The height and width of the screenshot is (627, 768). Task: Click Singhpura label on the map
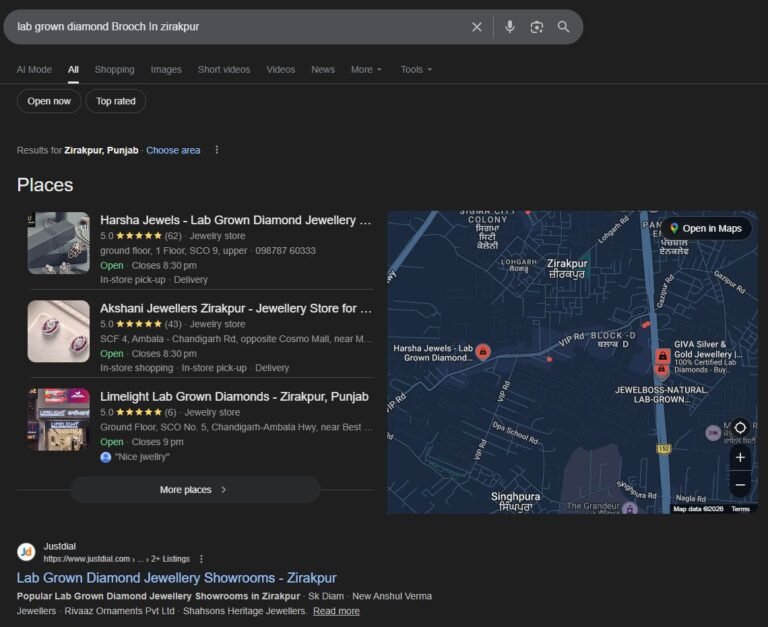515,502
